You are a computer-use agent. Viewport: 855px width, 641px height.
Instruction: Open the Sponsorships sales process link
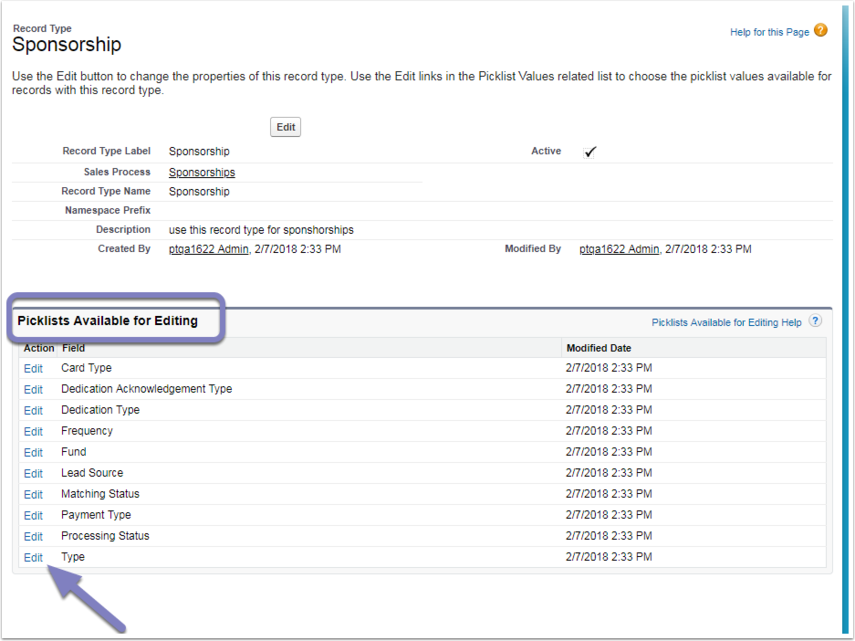coord(202,172)
